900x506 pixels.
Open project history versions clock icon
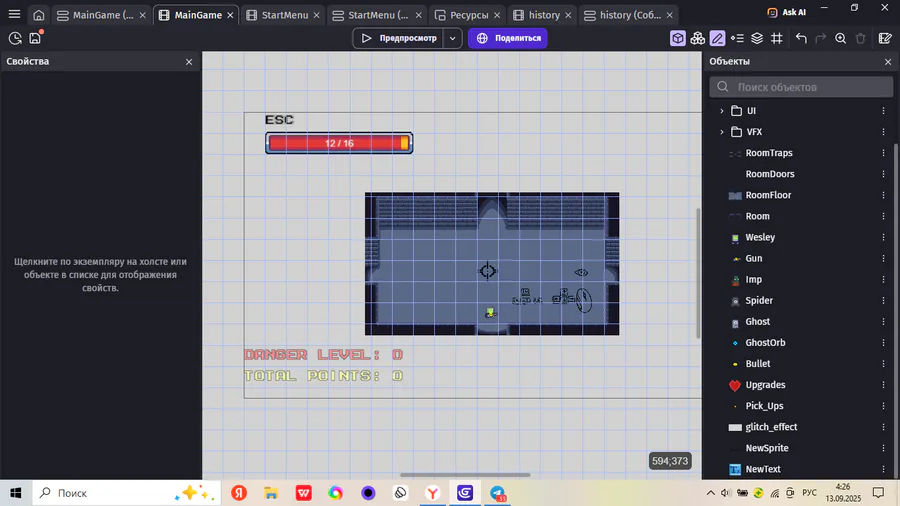[x=15, y=38]
